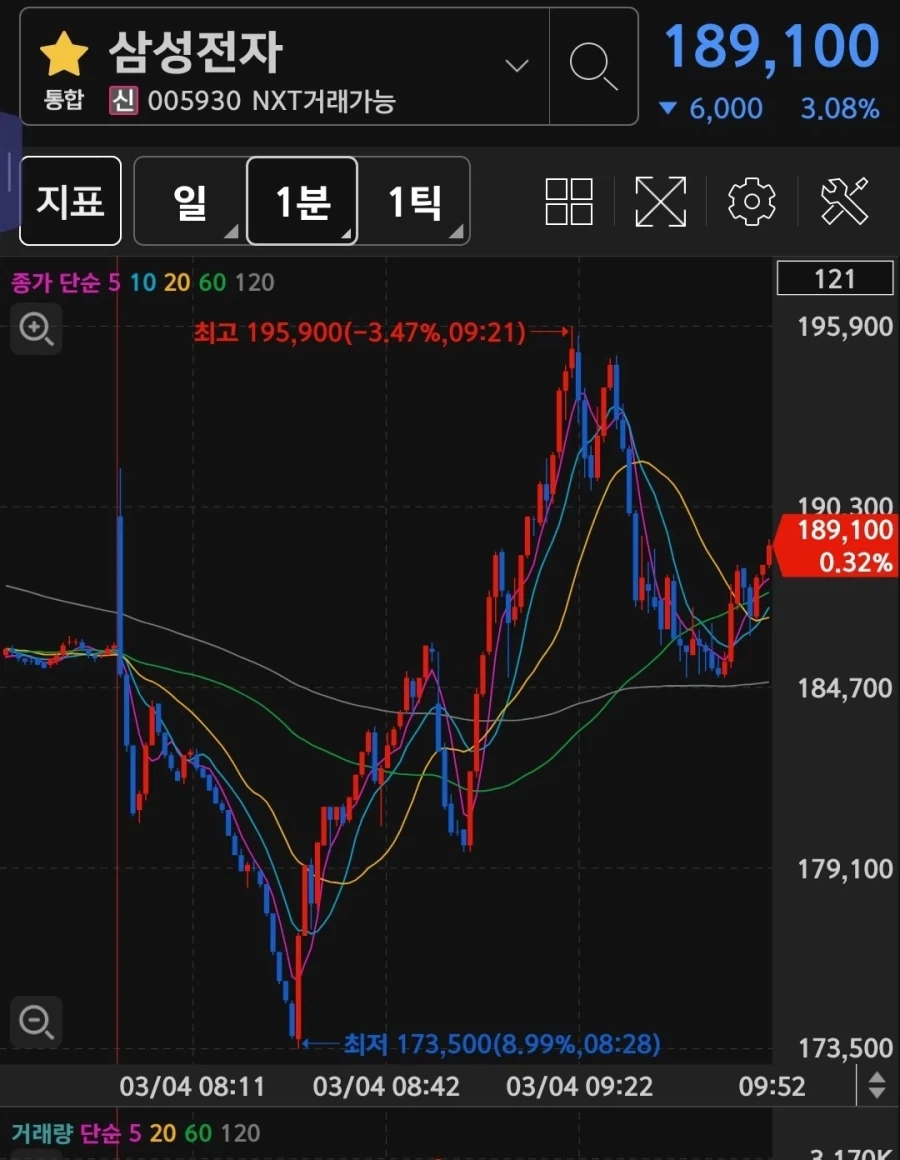This screenshot has height=1160, width=900.
Task: Open the 1분 timeframe dropdown arrow
Action: click(x=345, y=230)
